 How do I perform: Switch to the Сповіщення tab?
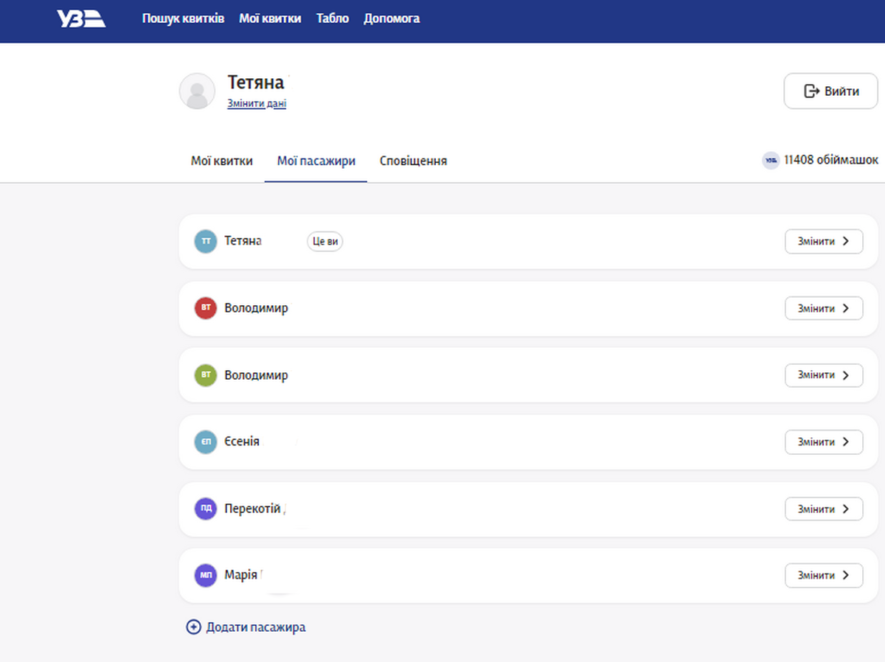click(413, 161)
